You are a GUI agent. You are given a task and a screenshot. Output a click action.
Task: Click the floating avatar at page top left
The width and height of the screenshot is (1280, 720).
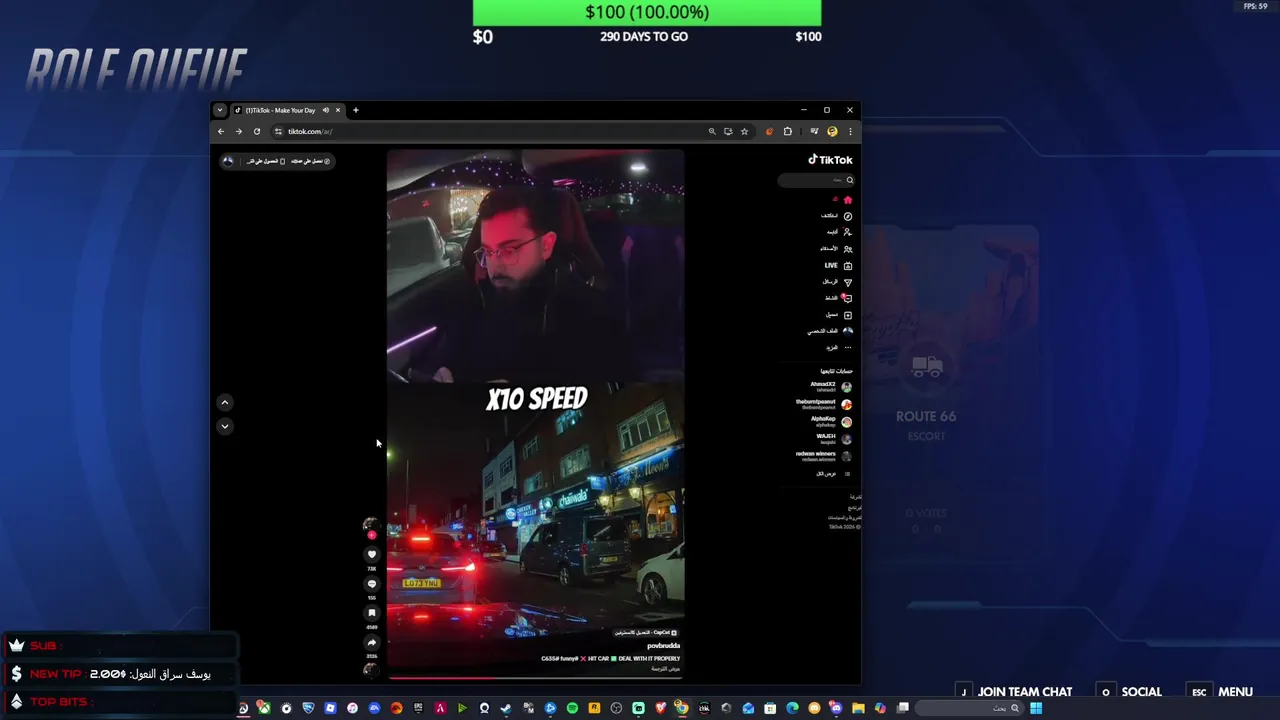pyautogui.click(x=228, y=161)
